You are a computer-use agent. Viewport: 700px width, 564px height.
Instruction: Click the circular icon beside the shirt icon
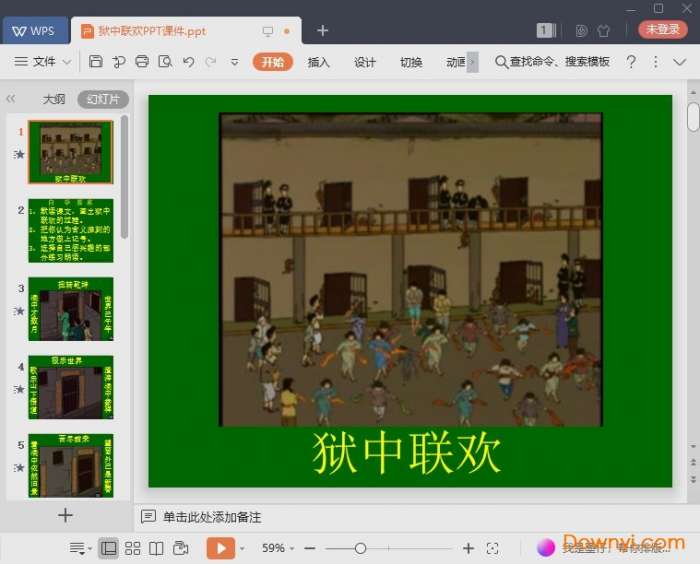pyautogui.click(x=581, y=30)
